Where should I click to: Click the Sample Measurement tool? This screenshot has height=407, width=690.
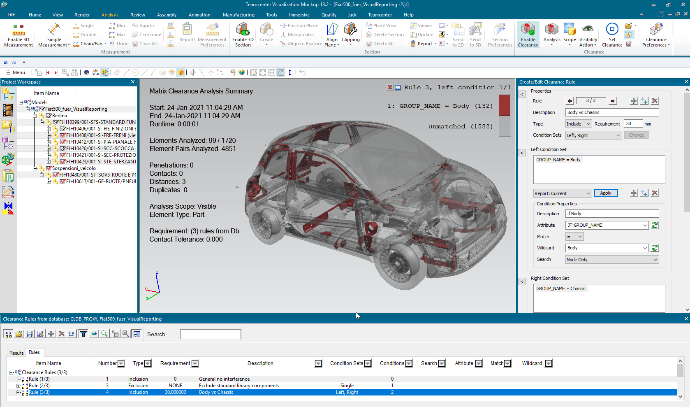click(x=54, y=35)
